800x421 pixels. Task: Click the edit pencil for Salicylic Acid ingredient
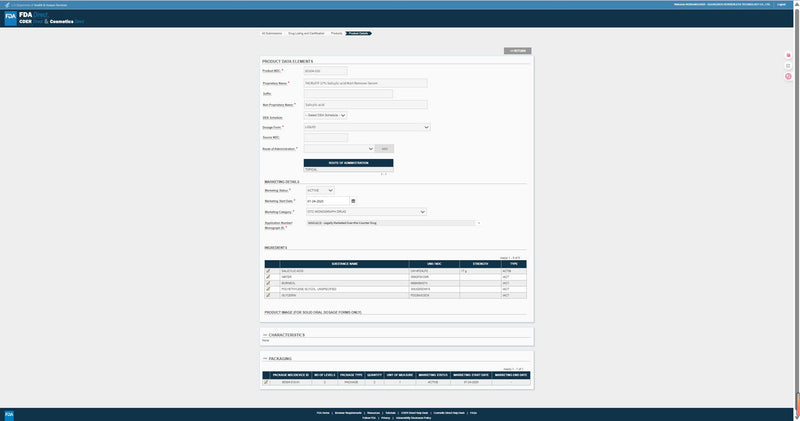(x=267, y=271)
